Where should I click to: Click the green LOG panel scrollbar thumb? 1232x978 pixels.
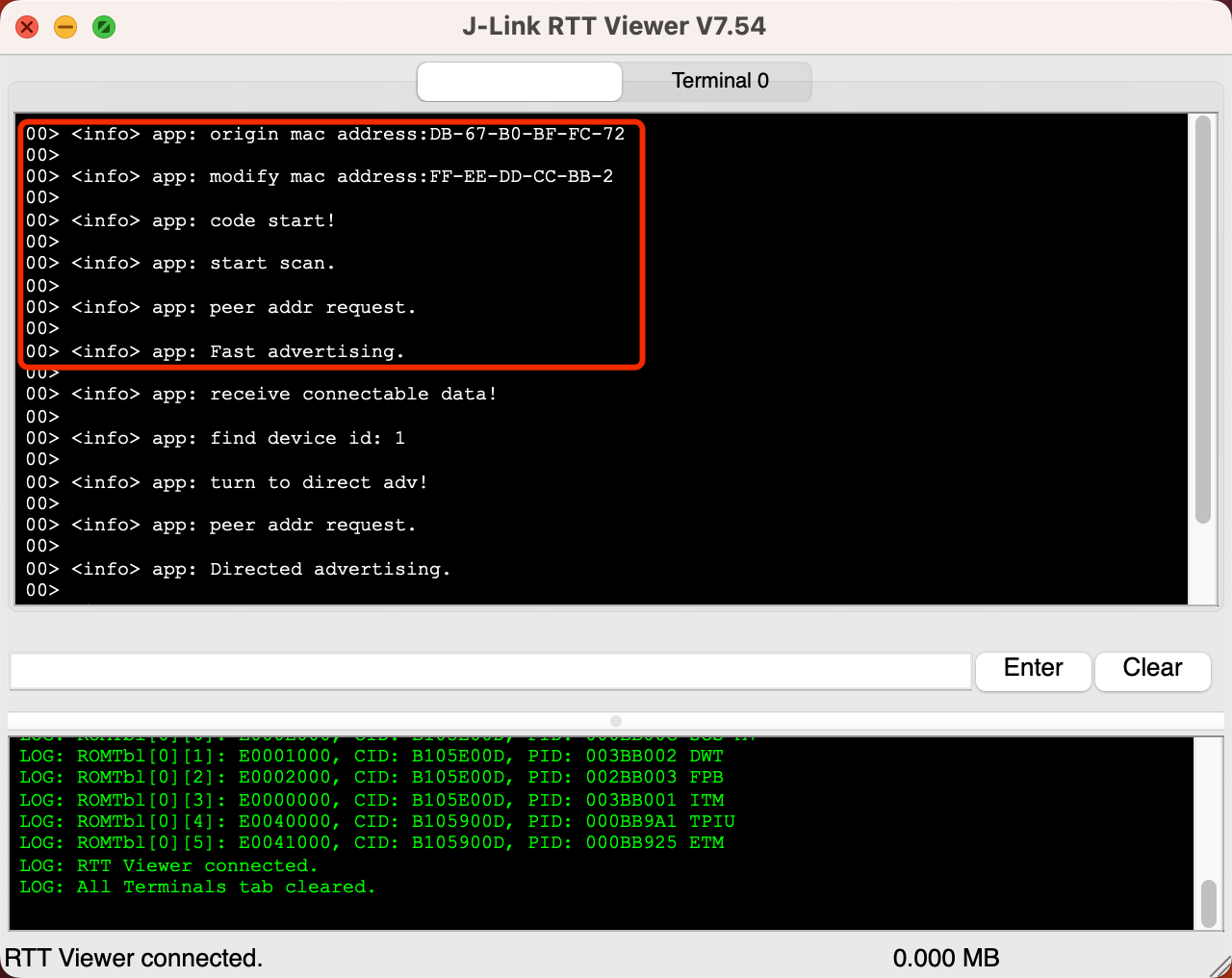[1209, 903]
